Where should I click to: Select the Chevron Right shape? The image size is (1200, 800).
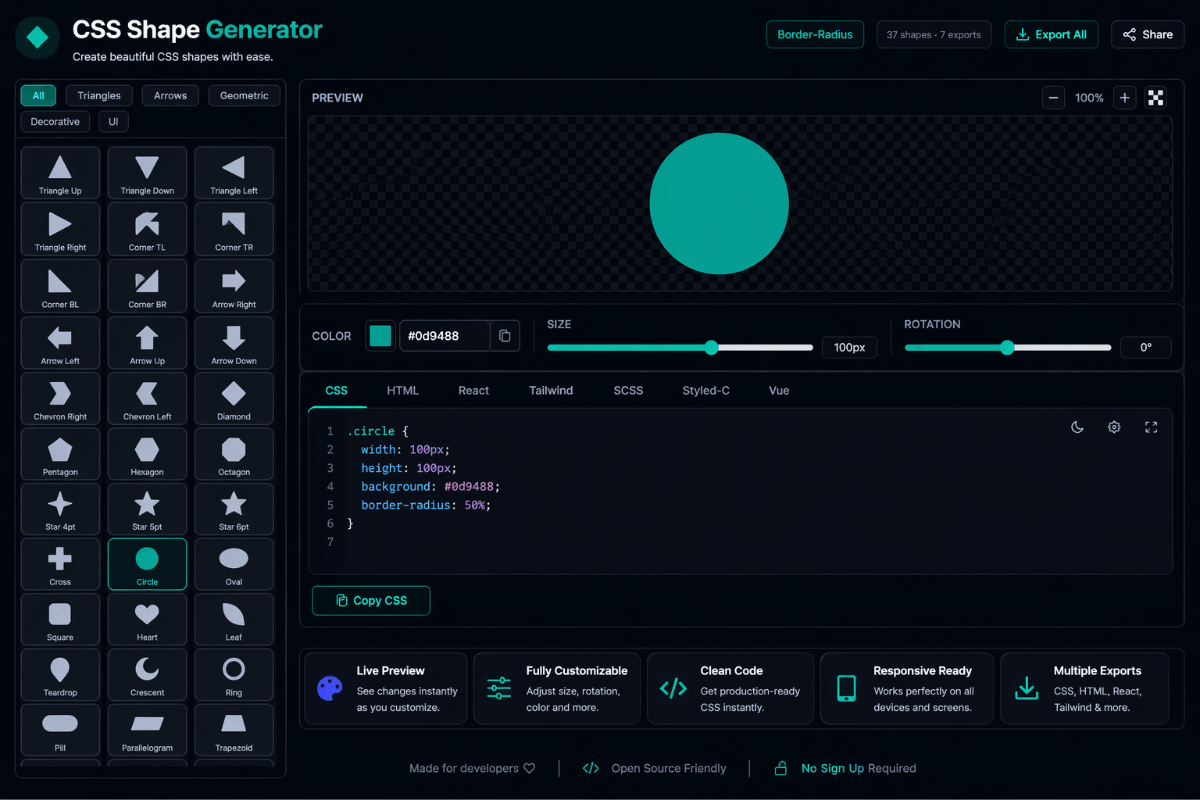60,398
